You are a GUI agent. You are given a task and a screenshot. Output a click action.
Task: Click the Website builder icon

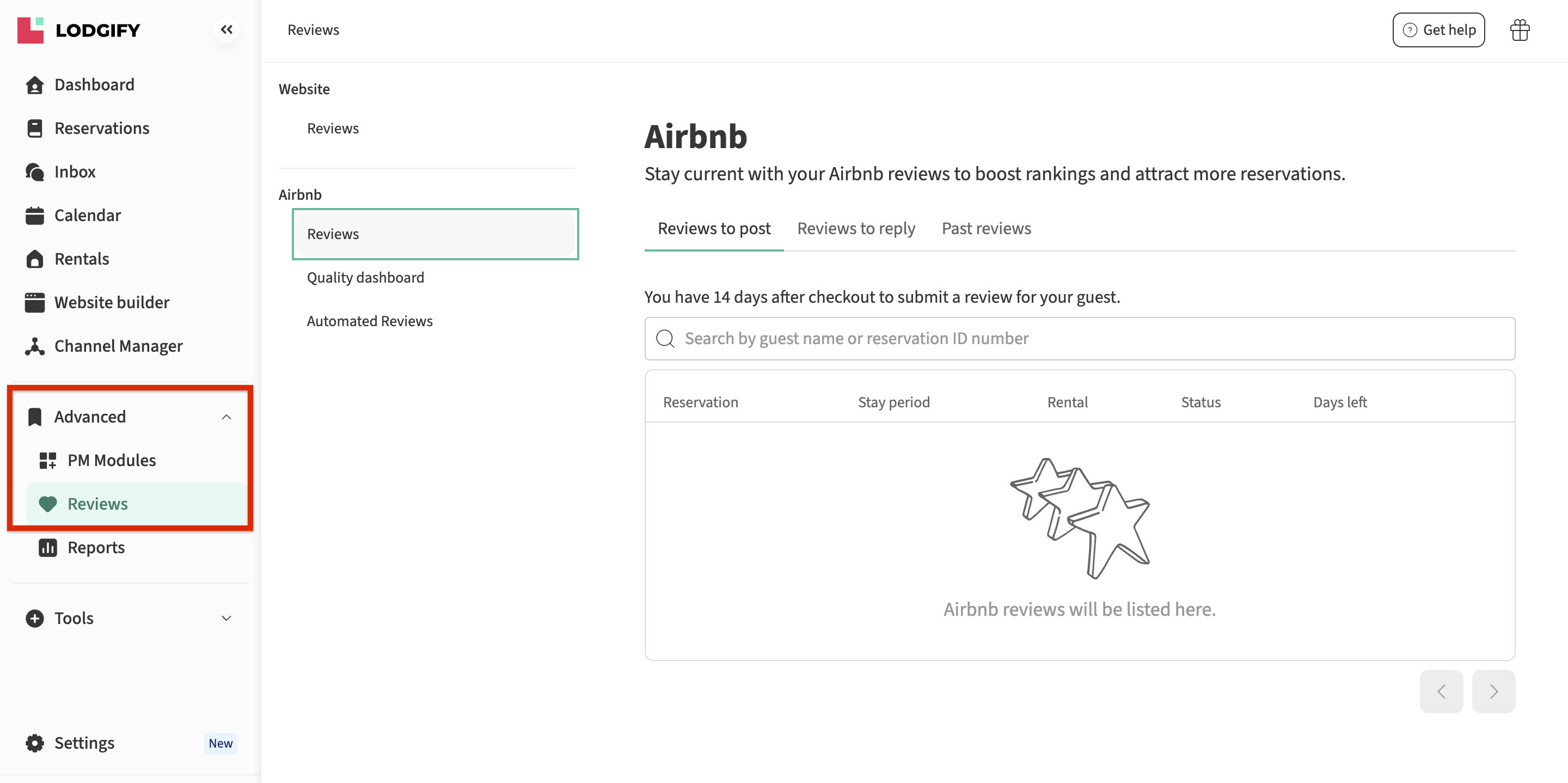pyautogui.click(x=35, y=303)
